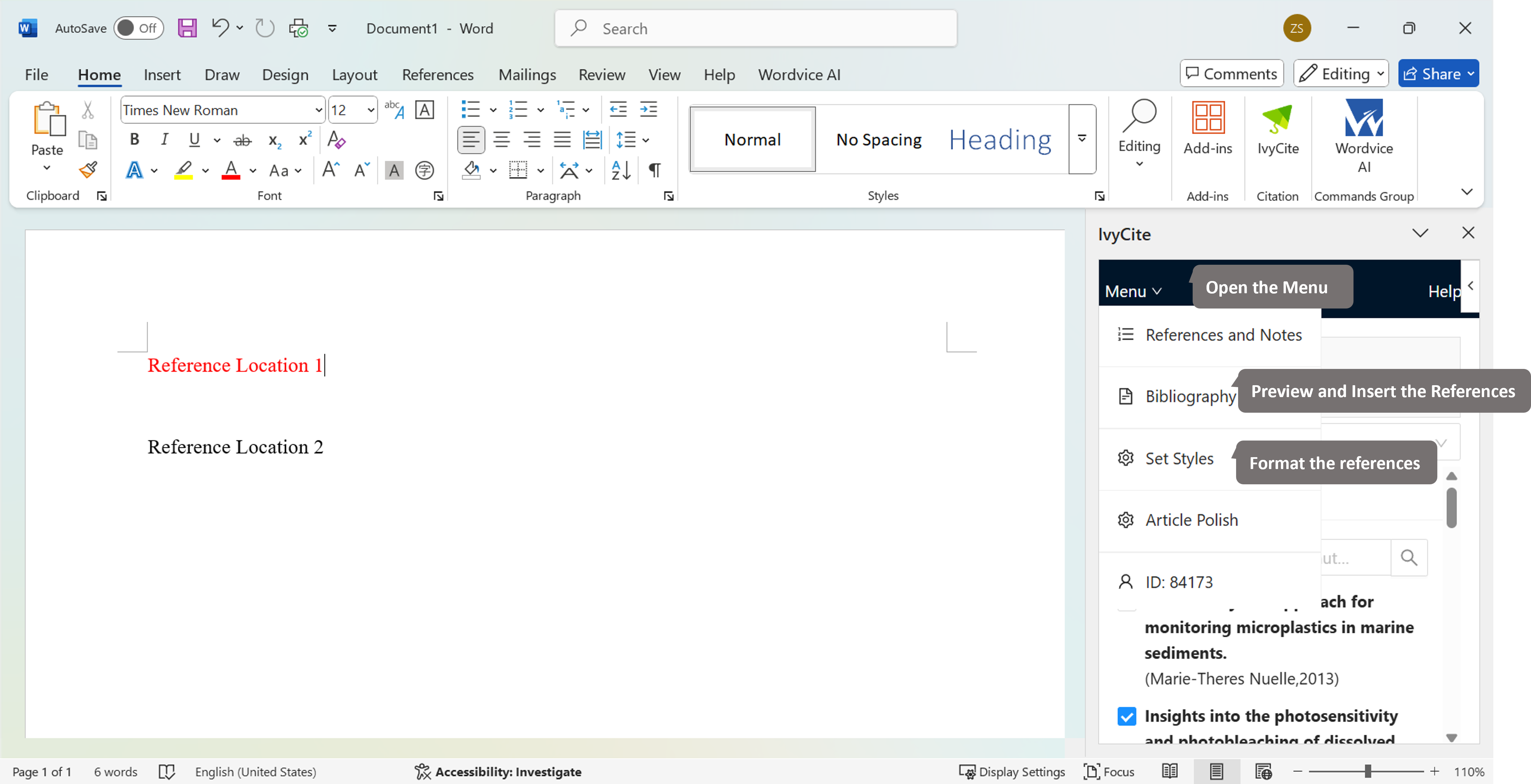
Task: Switch to the References tab
Action: point(437,74)
